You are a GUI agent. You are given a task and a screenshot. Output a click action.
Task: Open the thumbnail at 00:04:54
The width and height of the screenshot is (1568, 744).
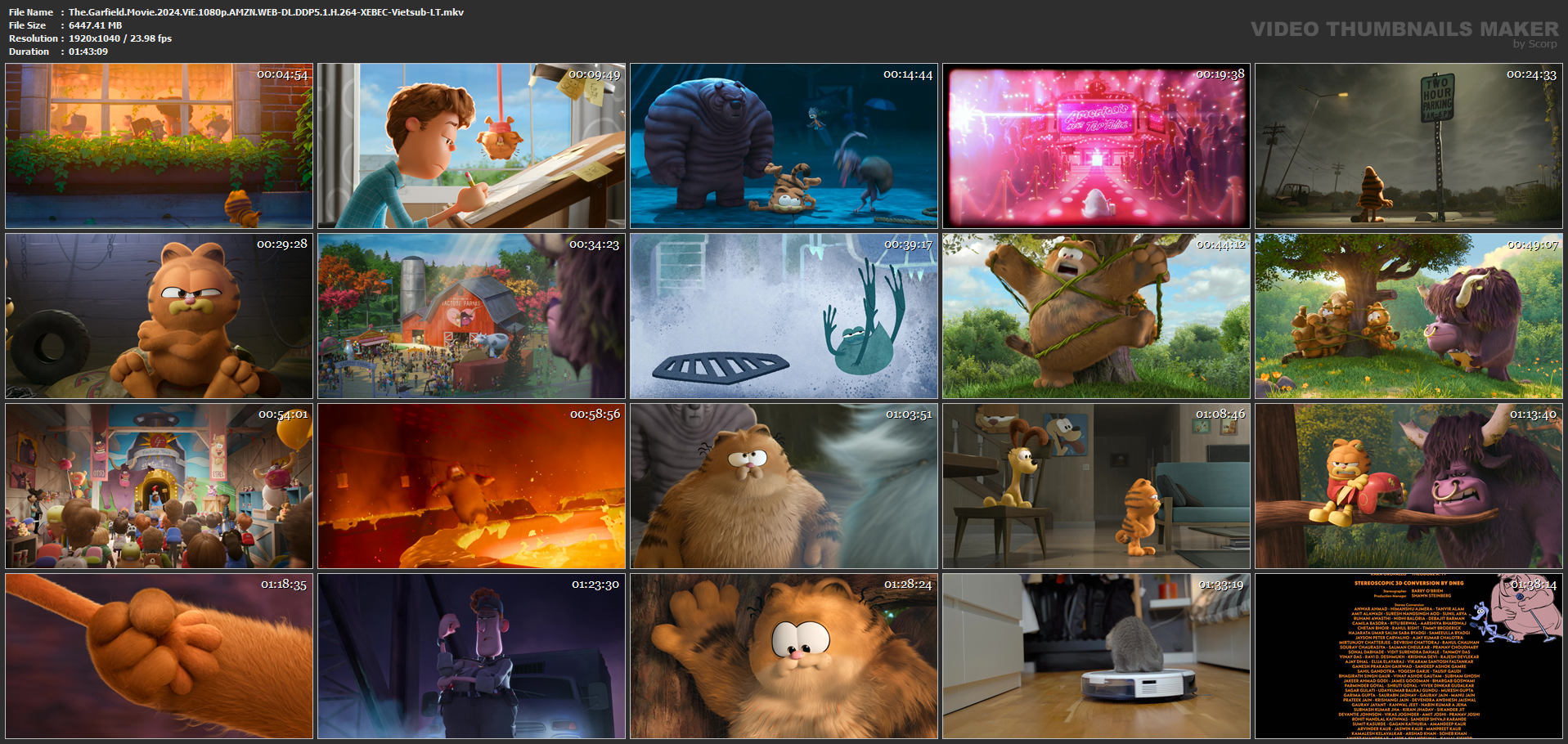click(x=159, y=146)
